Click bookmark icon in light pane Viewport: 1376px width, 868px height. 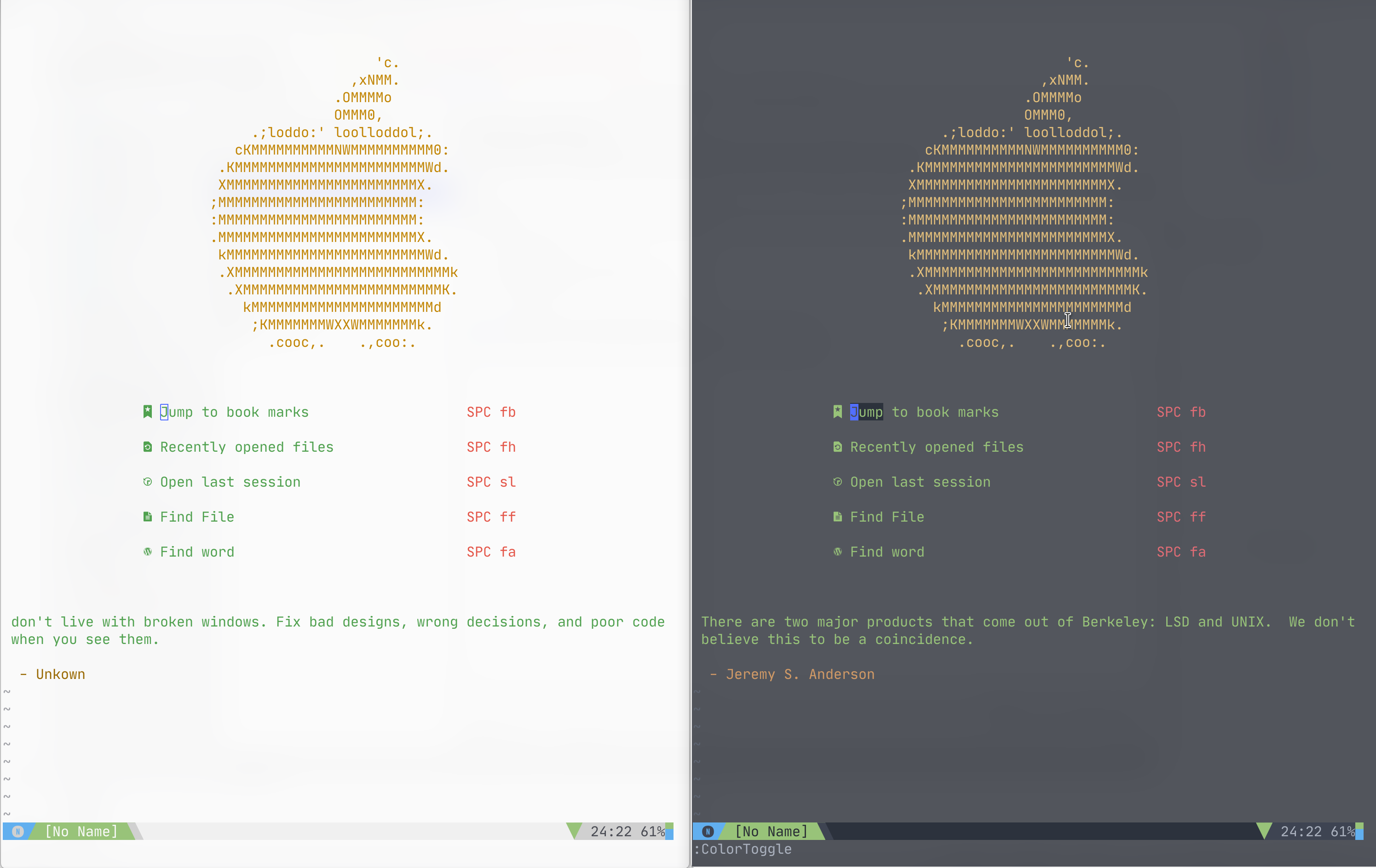tap(147, 411)
